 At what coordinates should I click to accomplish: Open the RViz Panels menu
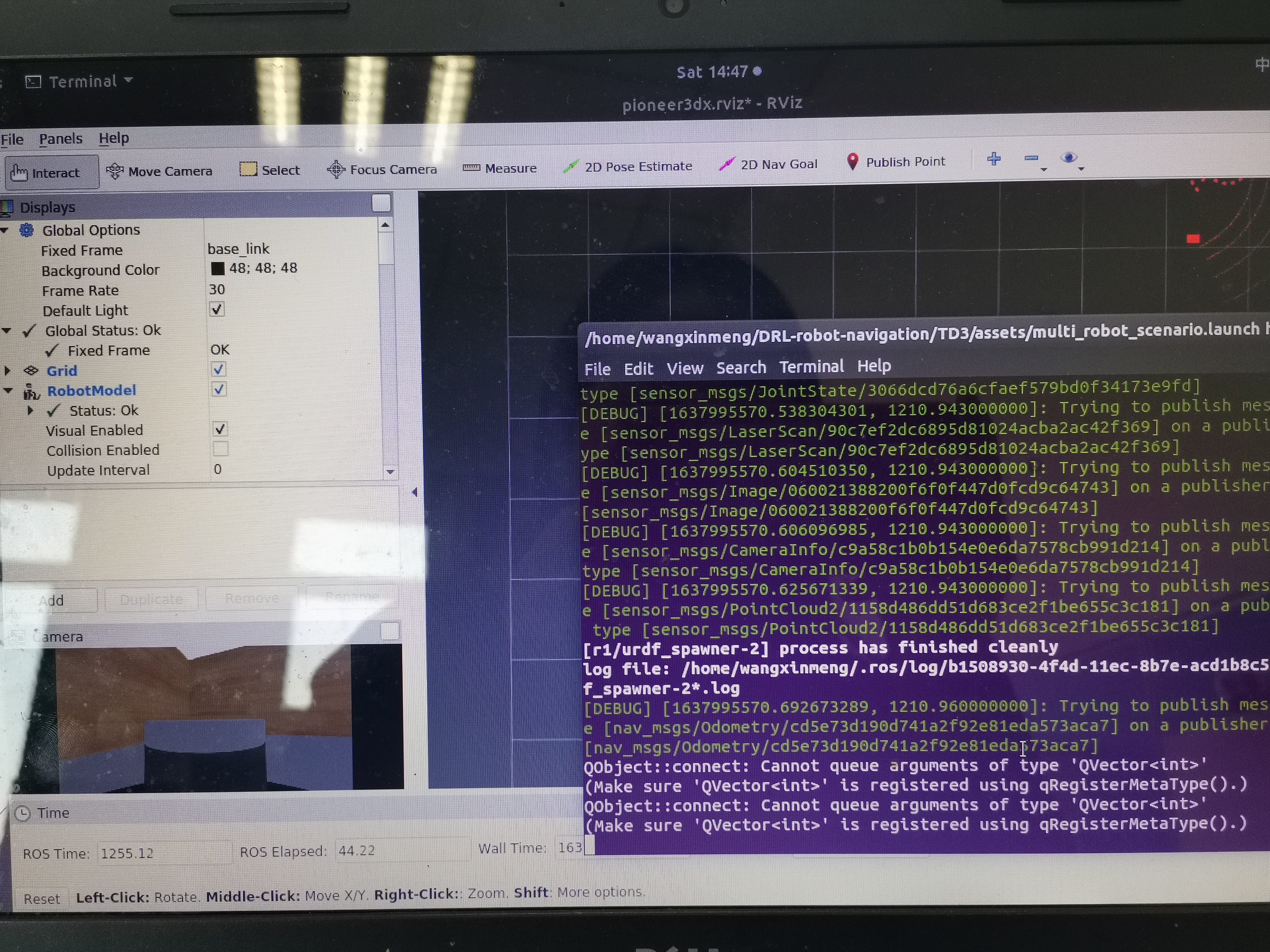(60, 139)
